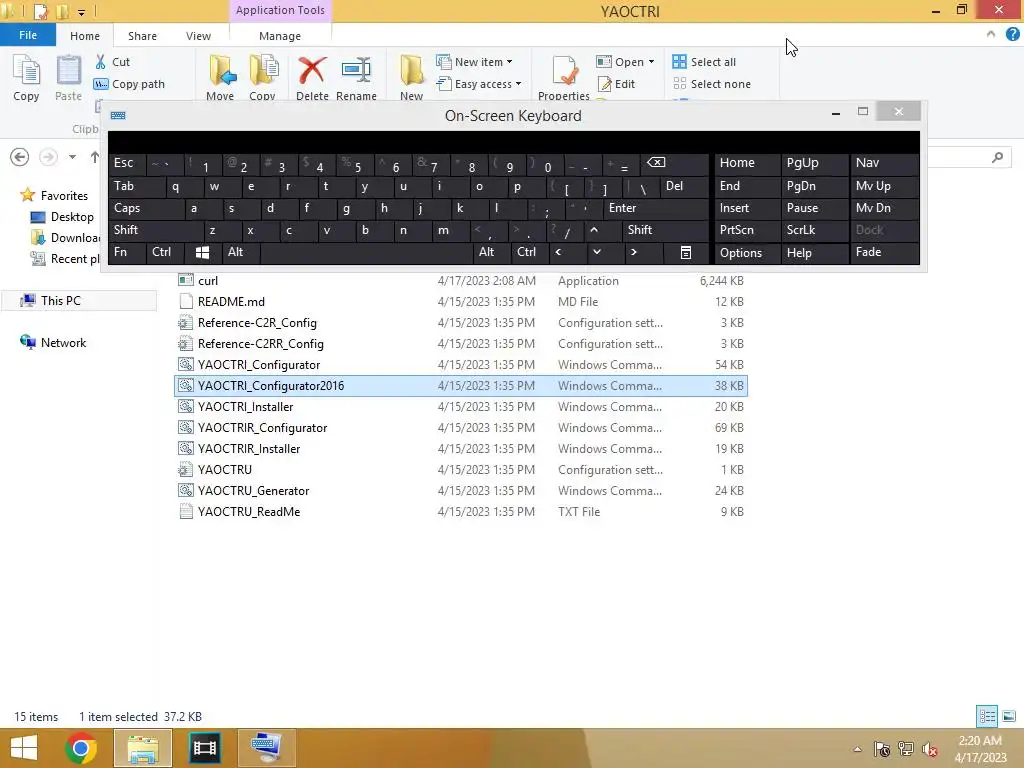Viewport: 1024px width, 768px height.
Task: Click the Copy icon in the ribbon
Action: pos(26,78)
